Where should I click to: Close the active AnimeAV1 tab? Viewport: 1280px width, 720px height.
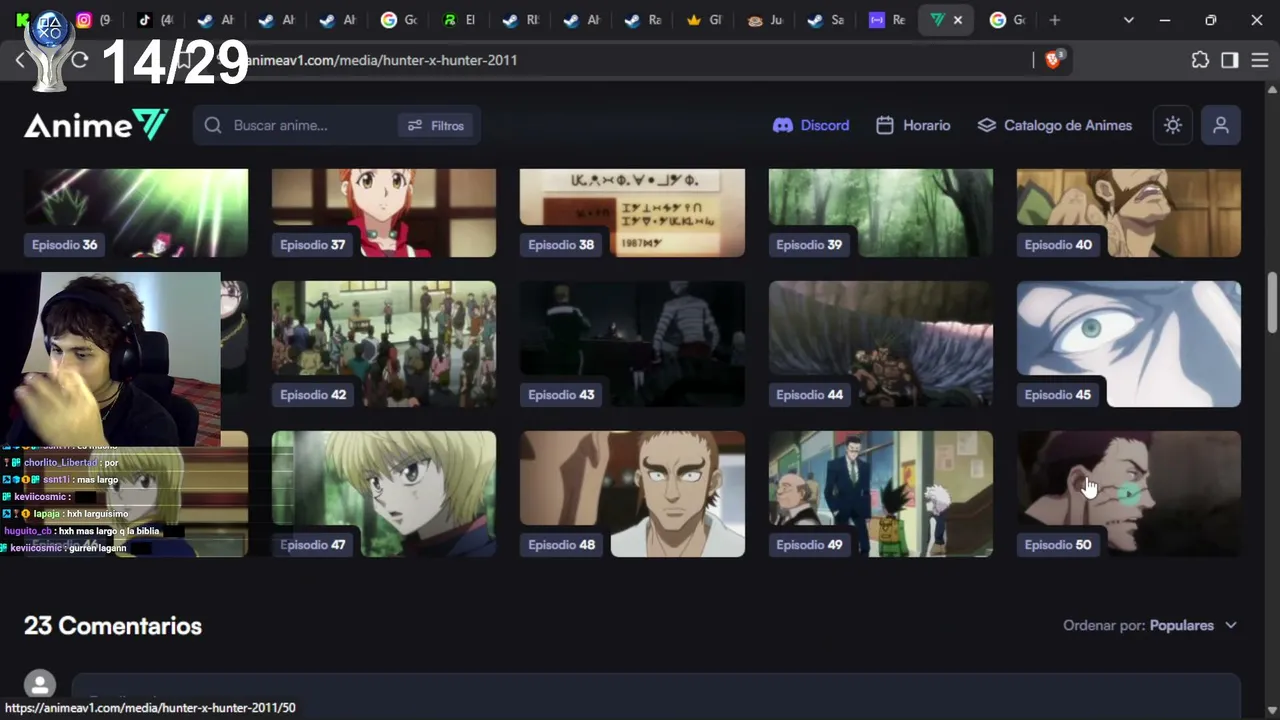click(958, 20)
